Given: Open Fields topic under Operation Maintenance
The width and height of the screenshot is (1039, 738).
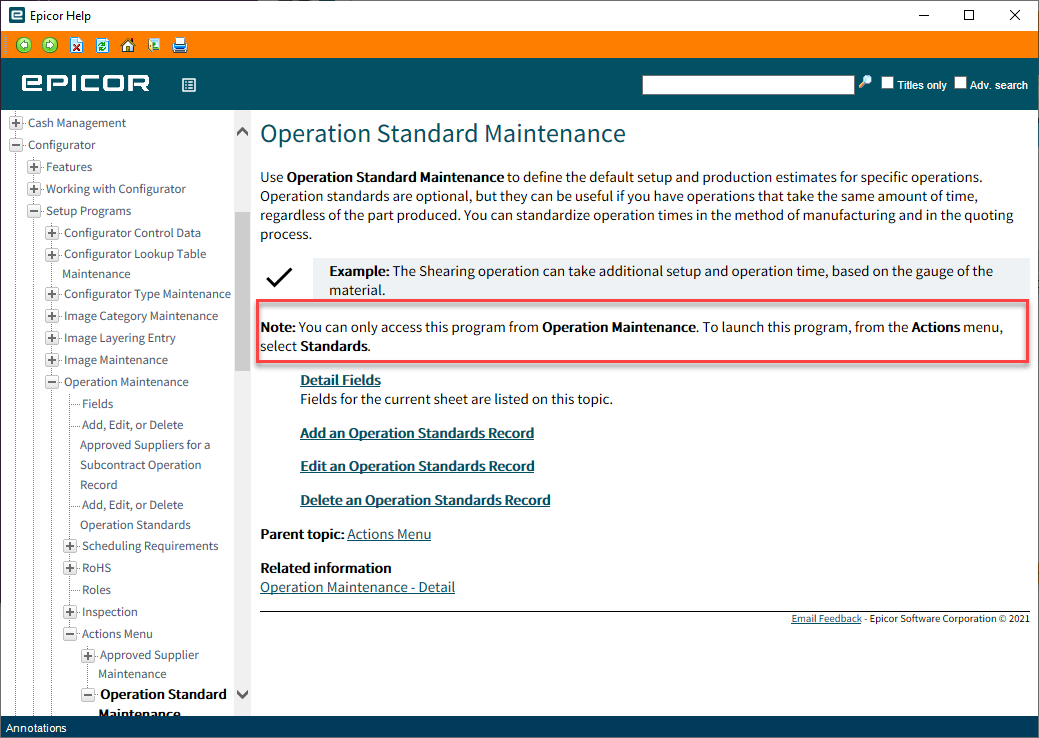Looking at the screenshot, I should coord(97,404).
